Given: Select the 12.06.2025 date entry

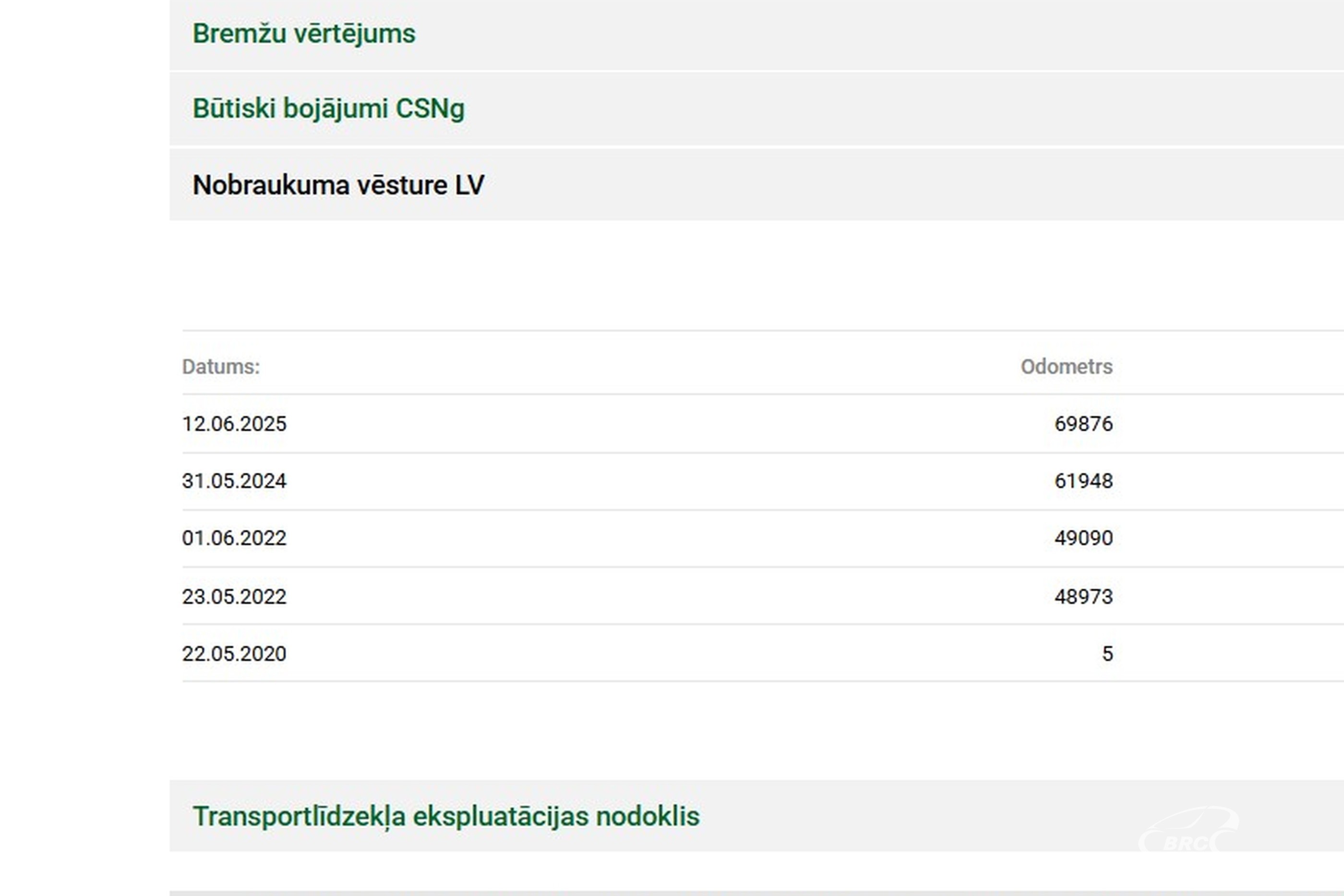Looking at the screenshot, I should point(234,424).
